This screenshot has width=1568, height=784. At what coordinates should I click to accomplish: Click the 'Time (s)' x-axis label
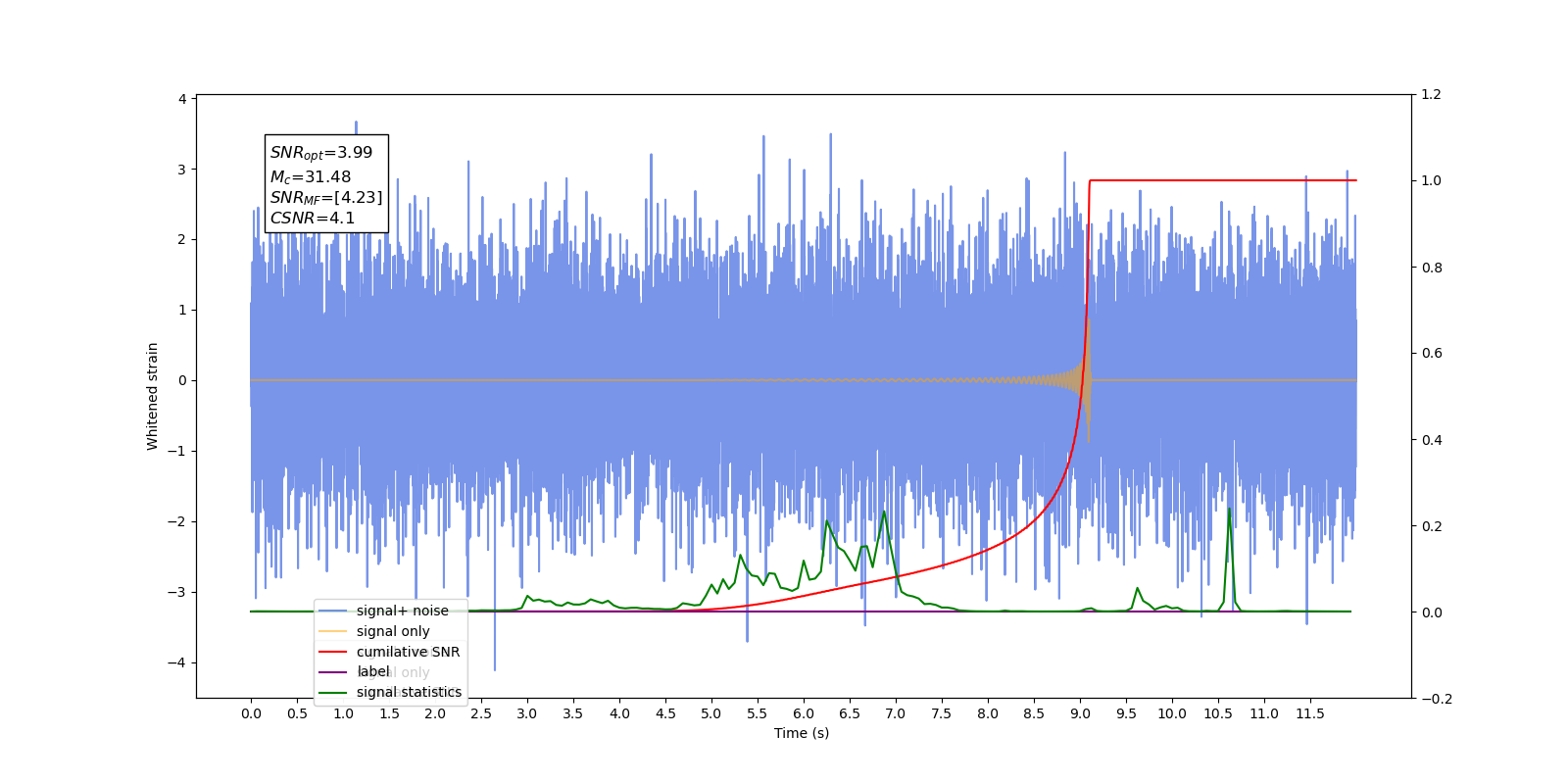[802, 733]
